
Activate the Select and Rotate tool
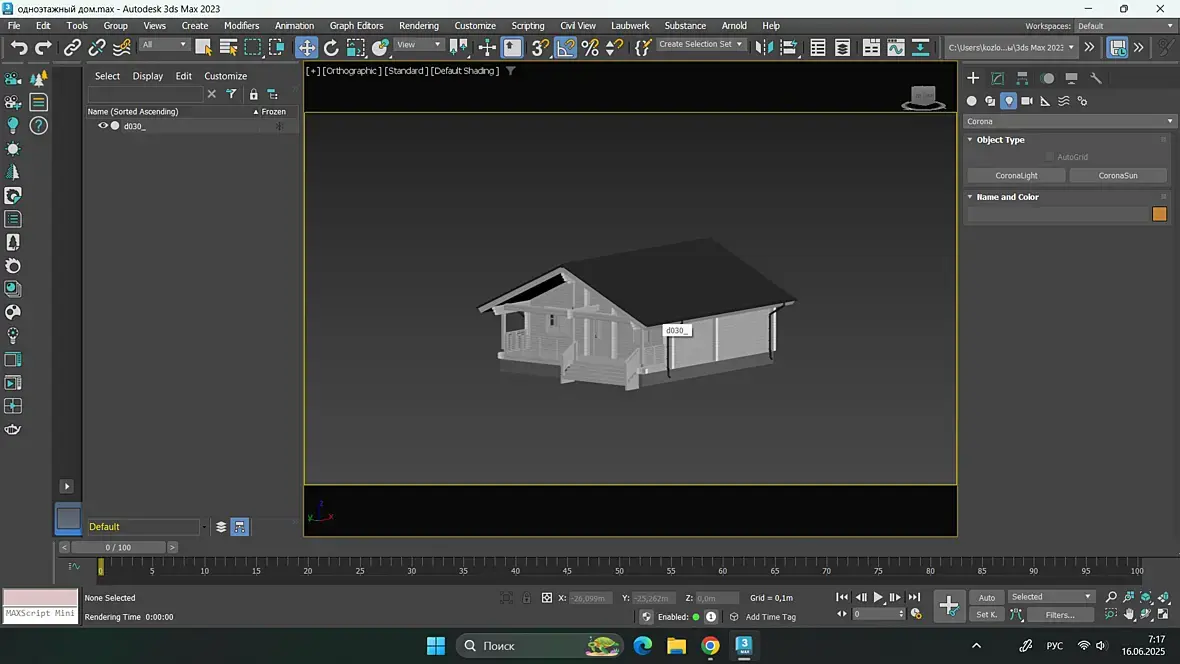[331, 47]
